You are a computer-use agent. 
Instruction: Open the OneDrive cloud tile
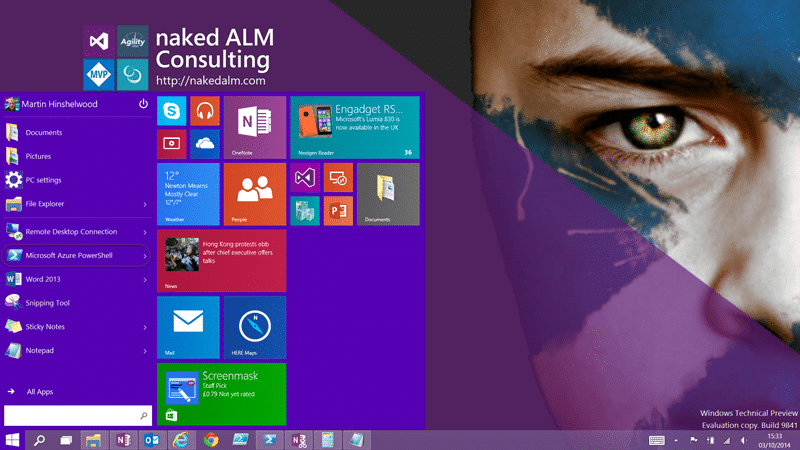205,144
